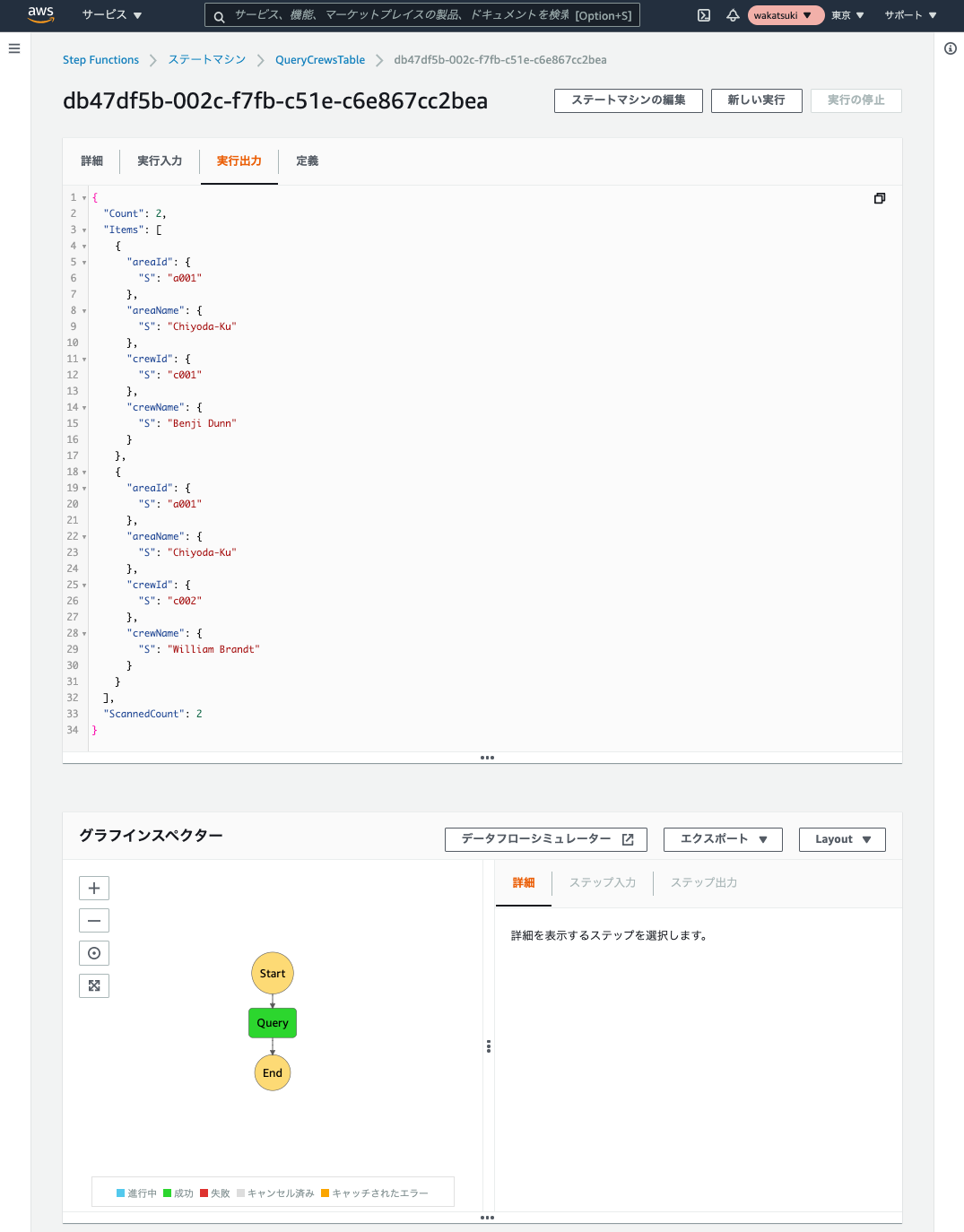
Task: Open the notifications bell
Action: (x=733, y=15)
